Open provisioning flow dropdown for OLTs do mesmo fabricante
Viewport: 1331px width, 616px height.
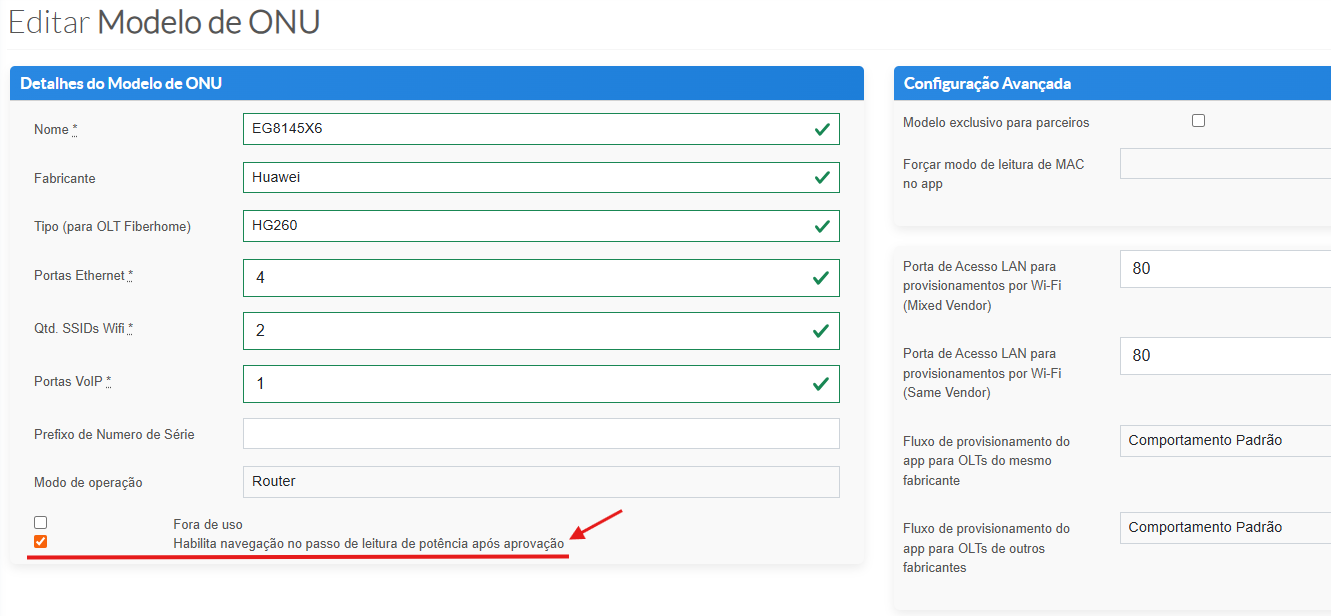[x=1225, y=440]
